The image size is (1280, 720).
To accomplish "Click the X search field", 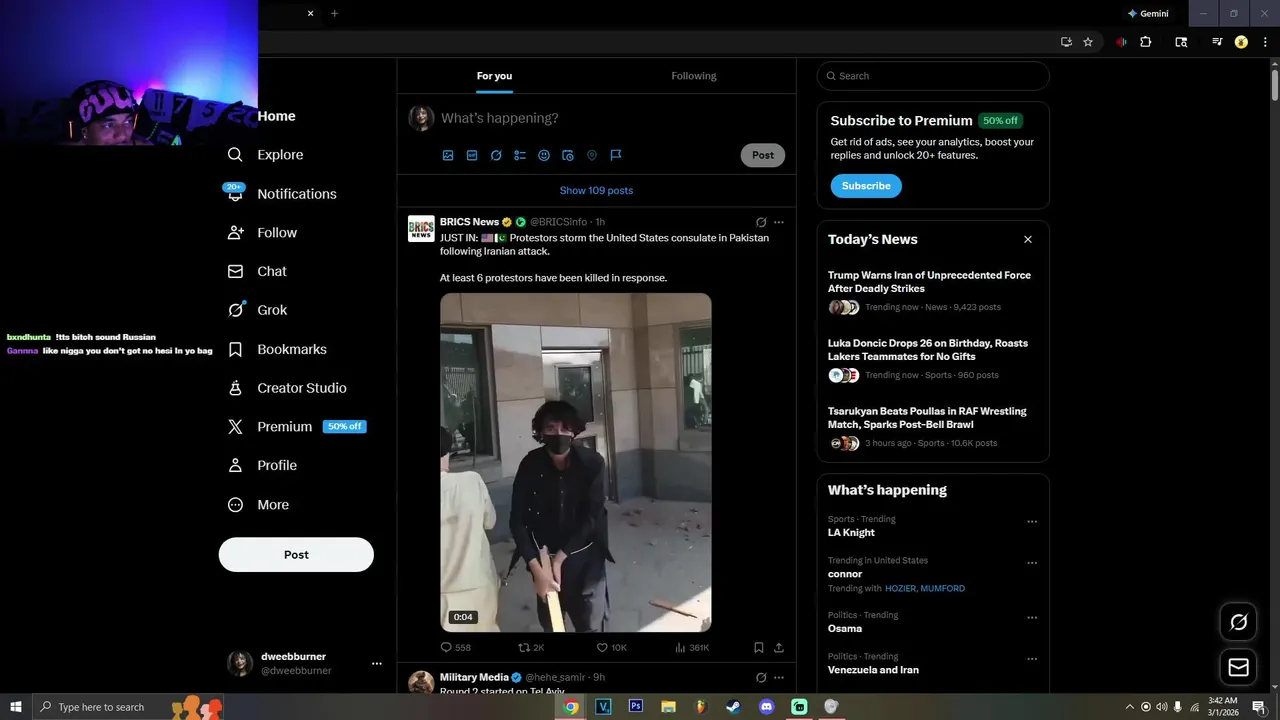I will click(933, 76).
